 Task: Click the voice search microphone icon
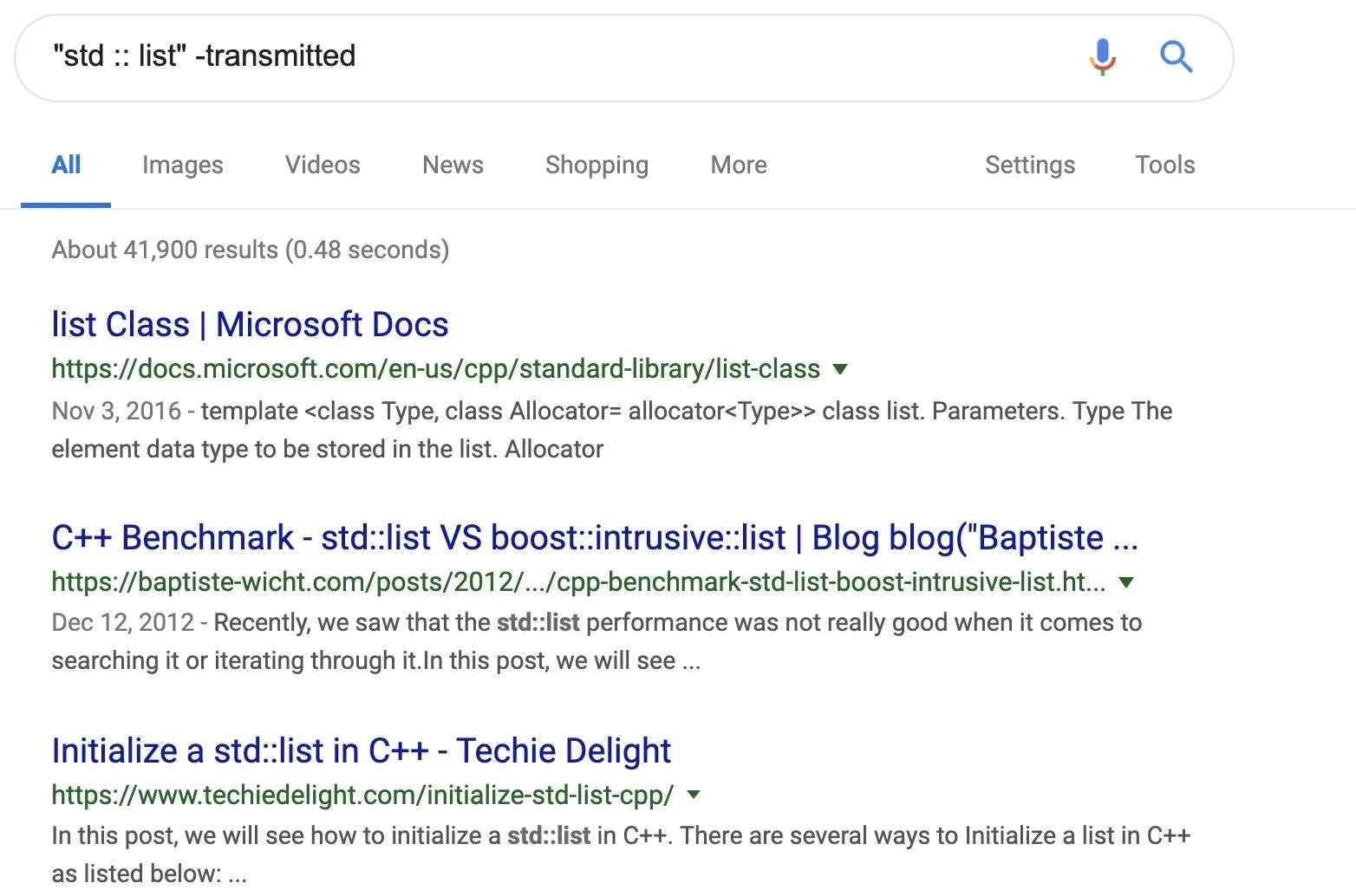(x=1102, y=56)
